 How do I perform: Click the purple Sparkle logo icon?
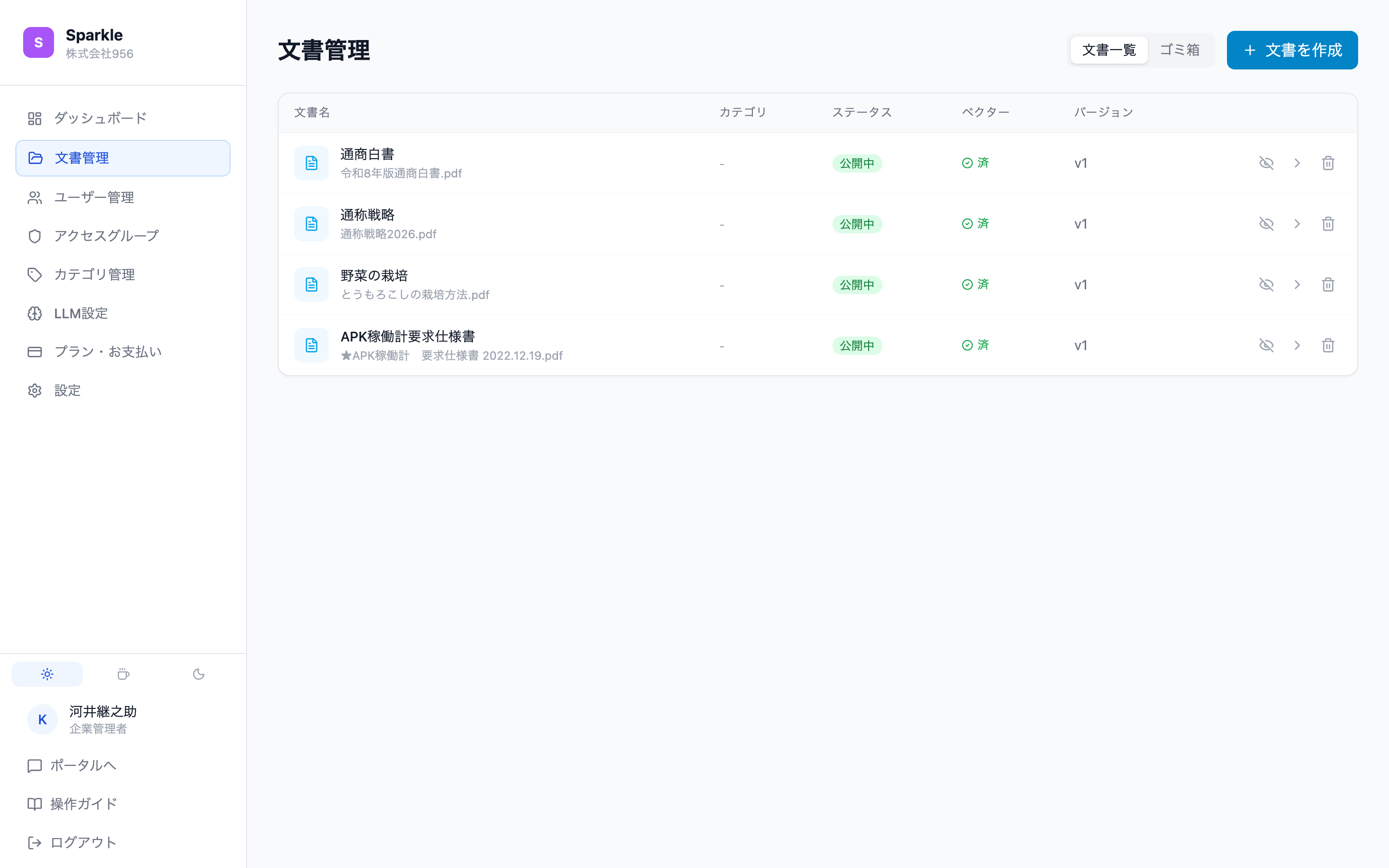click(39, 42)
